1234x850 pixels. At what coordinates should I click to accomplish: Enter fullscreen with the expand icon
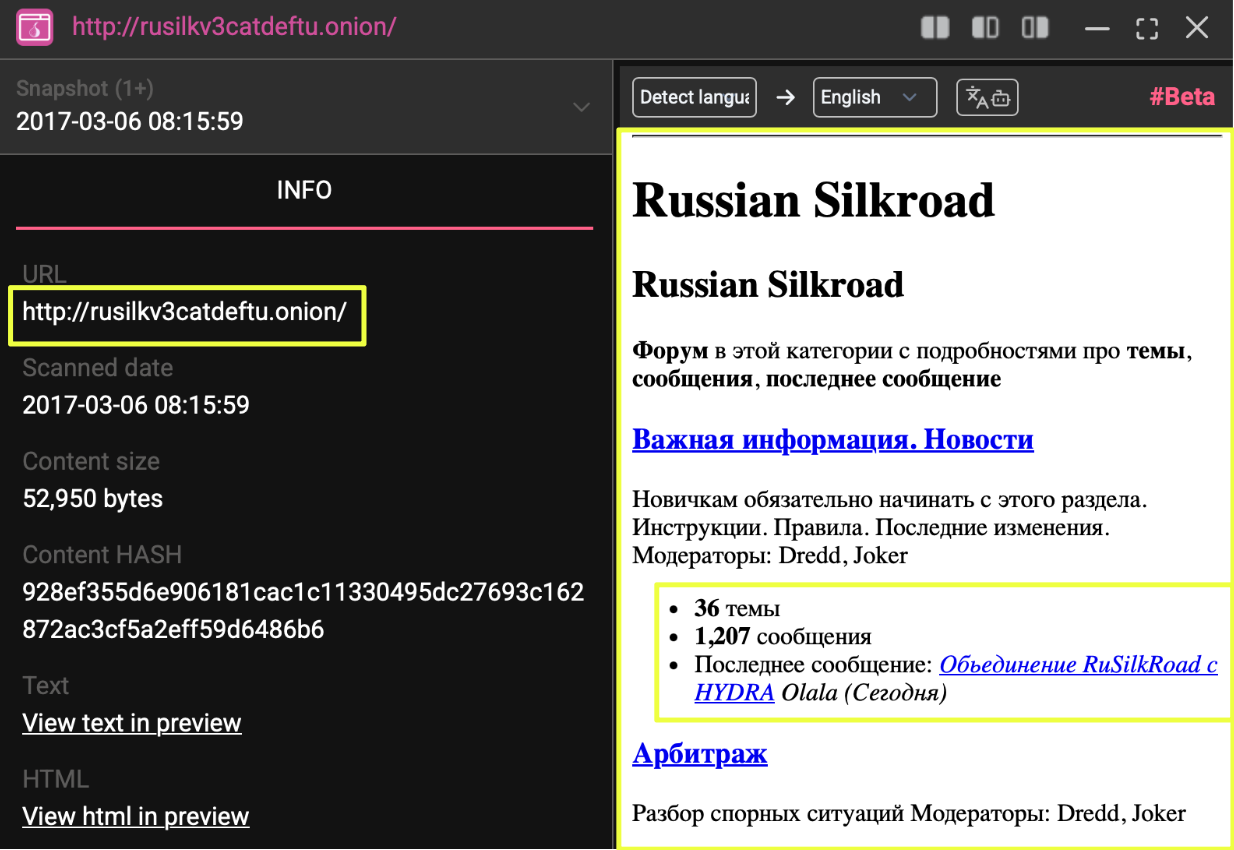coord(1147,28)
